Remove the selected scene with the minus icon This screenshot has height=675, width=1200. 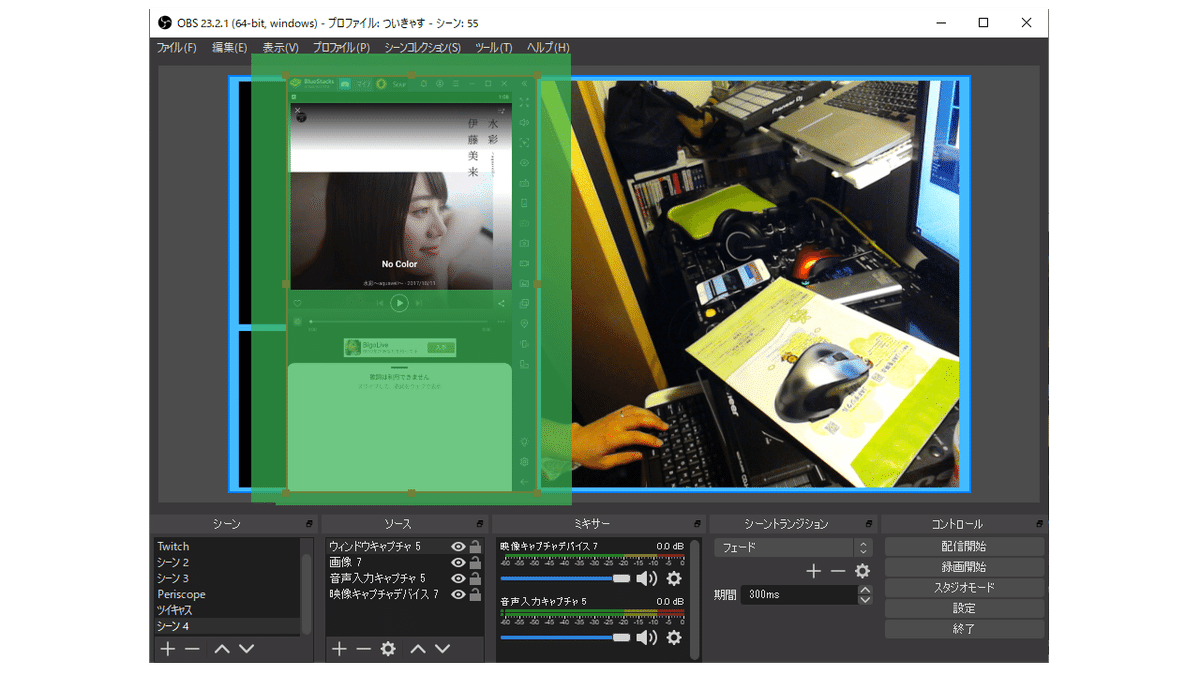point(192,649)
